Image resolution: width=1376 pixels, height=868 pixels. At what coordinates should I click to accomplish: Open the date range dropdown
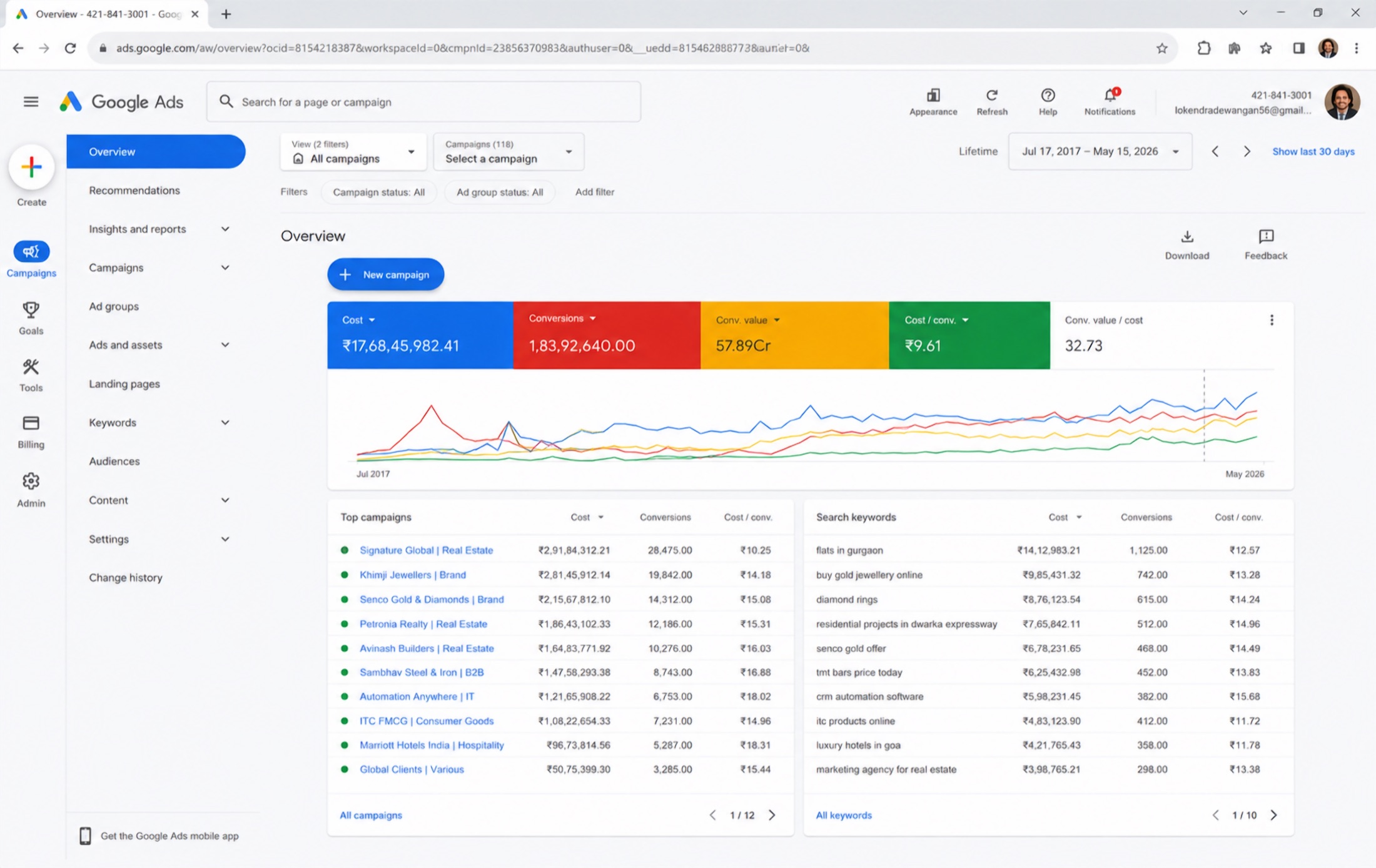pos(1100,151)
